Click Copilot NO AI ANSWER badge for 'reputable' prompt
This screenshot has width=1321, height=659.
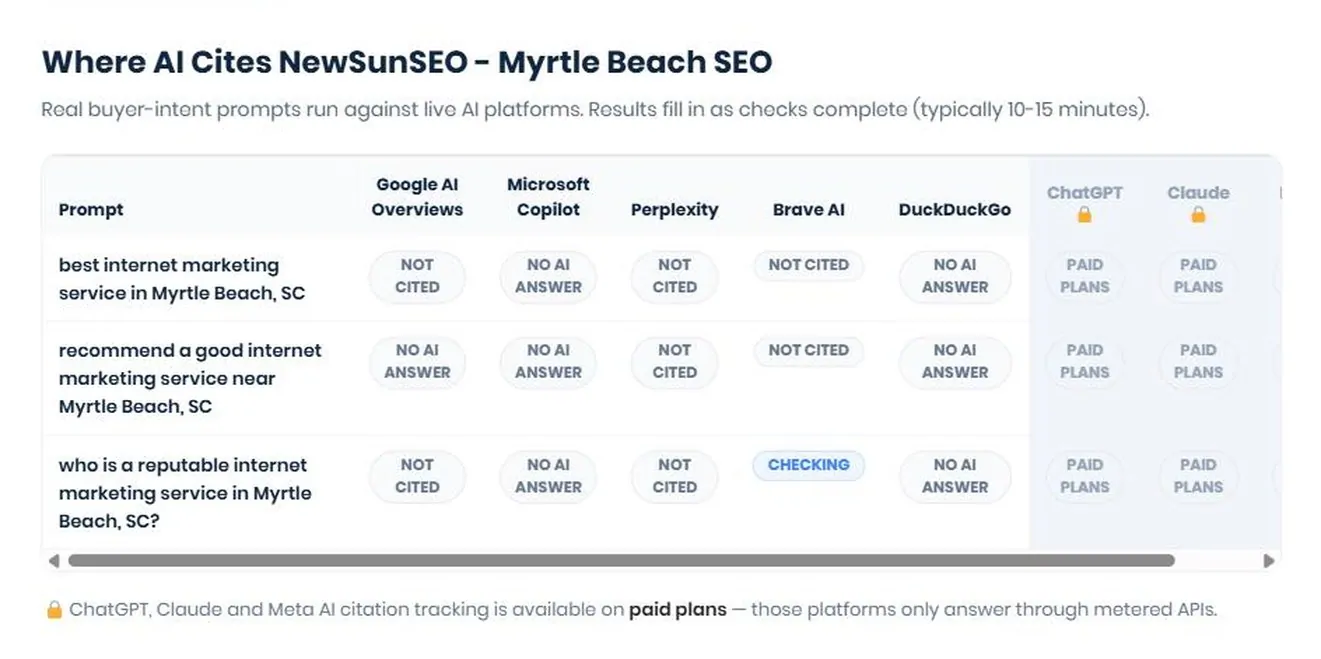548,476
